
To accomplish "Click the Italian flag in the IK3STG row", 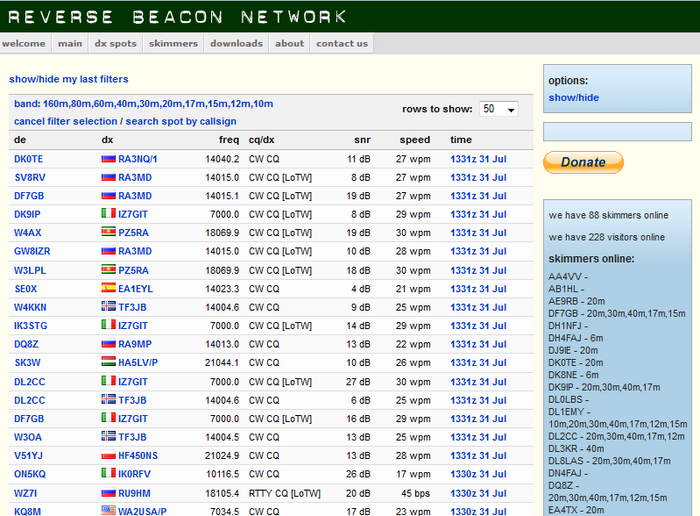I will click(x=108, y=325).
